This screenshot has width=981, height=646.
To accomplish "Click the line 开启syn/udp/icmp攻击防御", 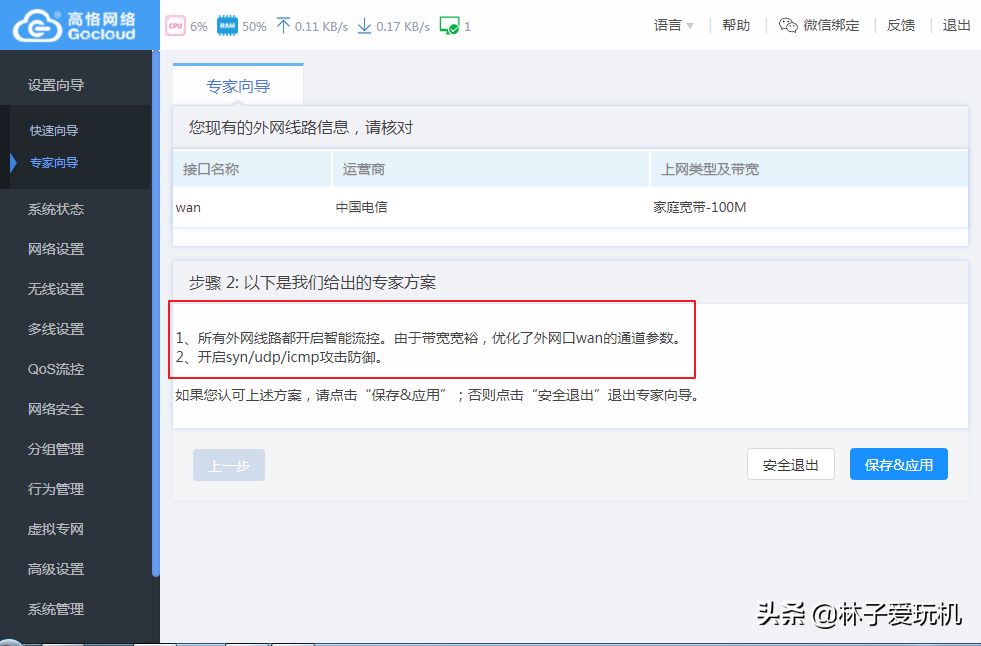I will point(279,358).
